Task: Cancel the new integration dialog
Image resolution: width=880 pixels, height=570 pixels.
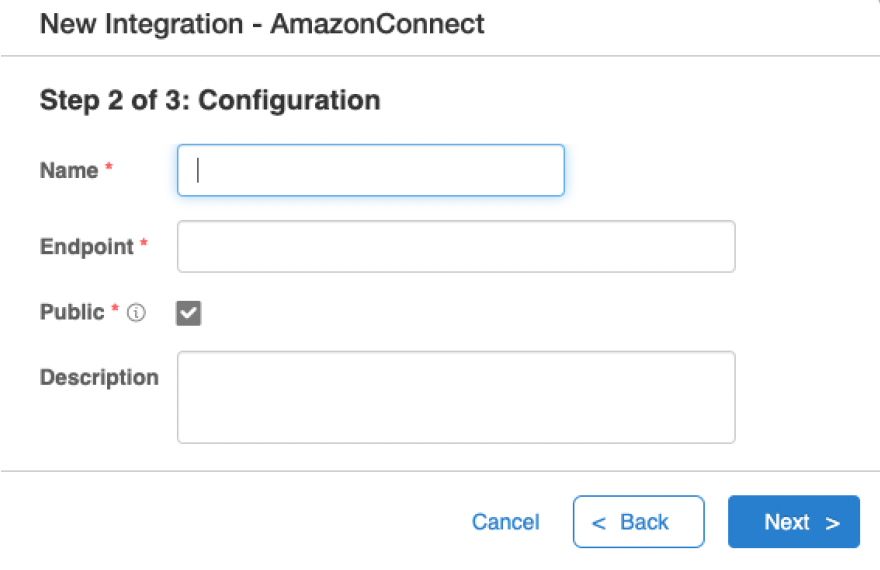Action: pos(505,522)
